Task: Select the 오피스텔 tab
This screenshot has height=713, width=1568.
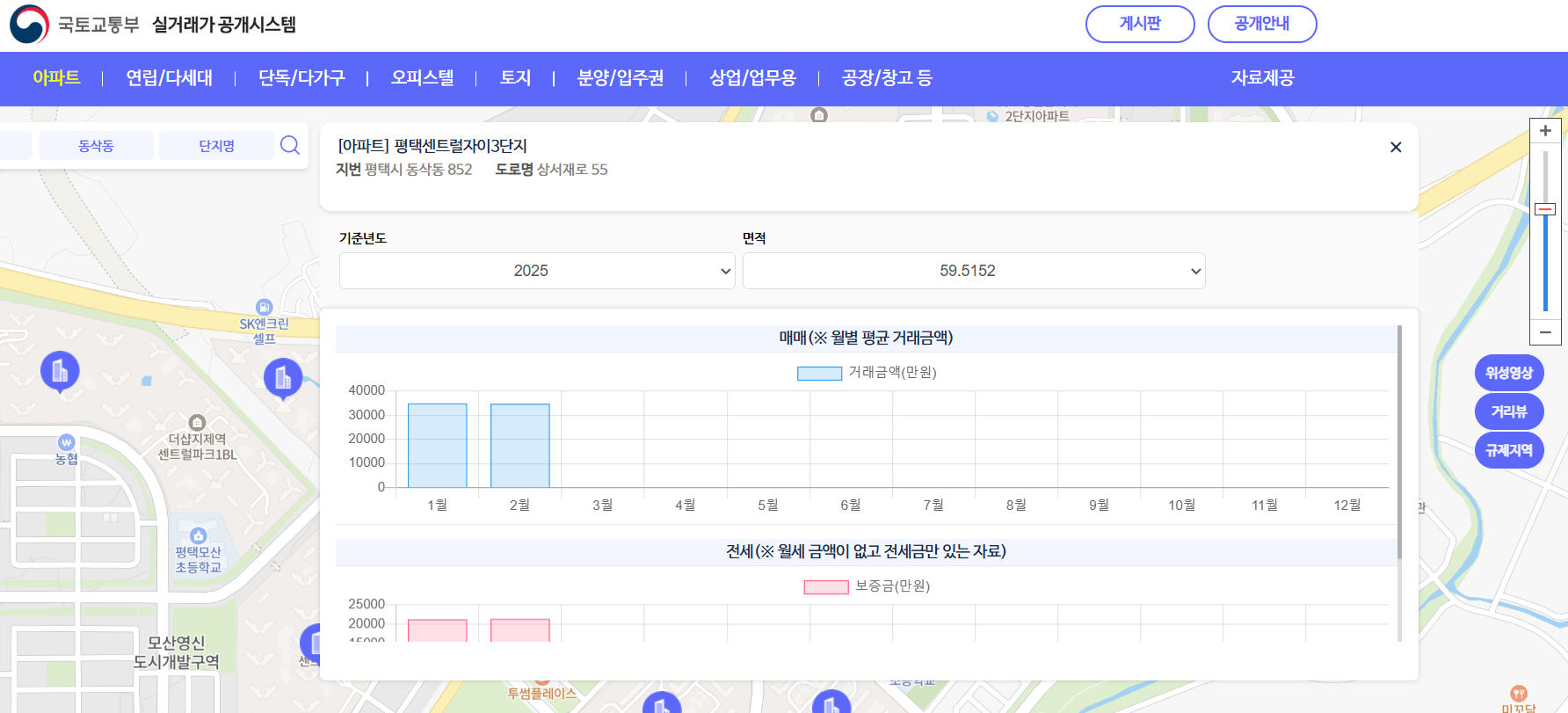Action: [423, 77]
